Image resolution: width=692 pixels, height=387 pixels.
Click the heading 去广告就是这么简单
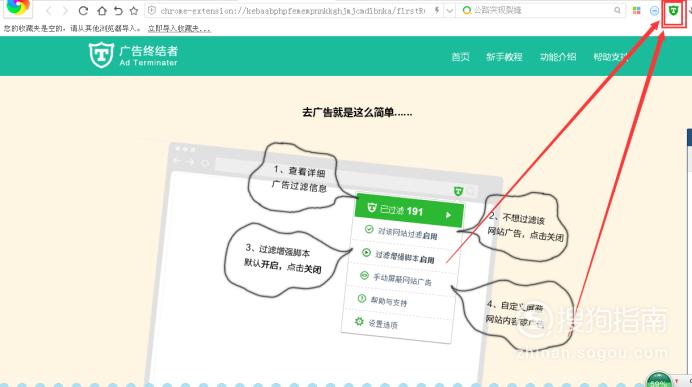tap(357, 113)
